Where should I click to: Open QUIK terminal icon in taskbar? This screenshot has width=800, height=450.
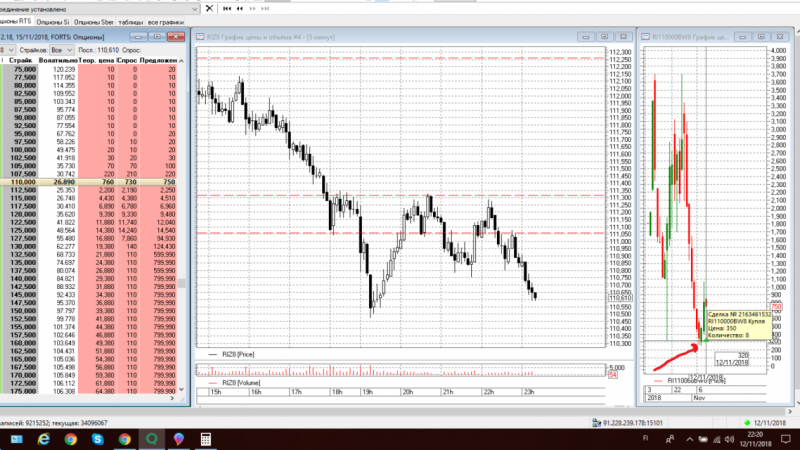[x=152, y=439]
